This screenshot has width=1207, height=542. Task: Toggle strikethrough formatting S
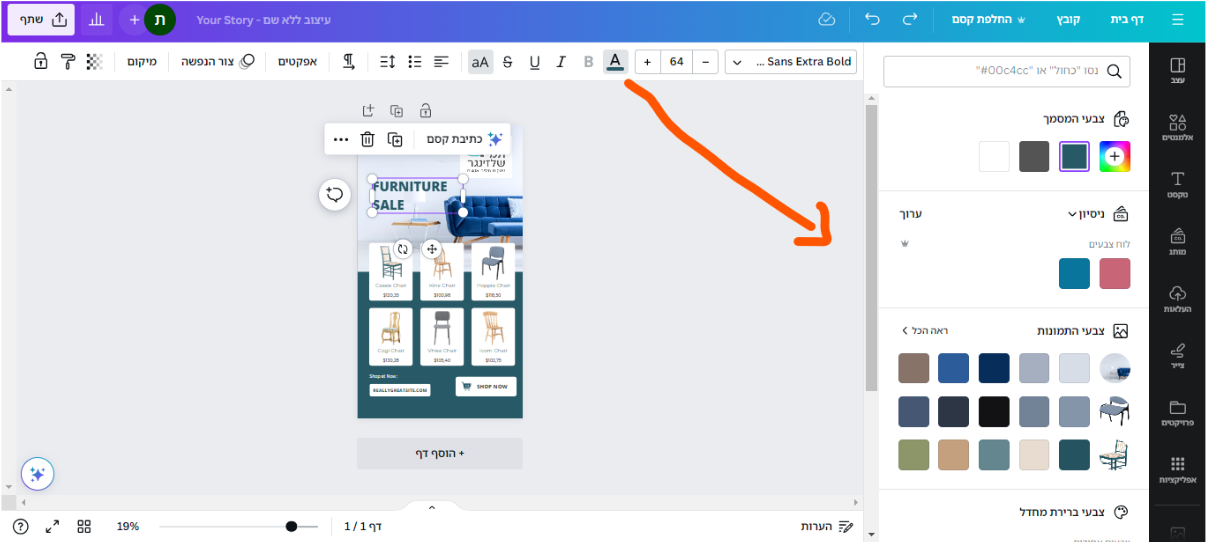[x=507, y=62]
